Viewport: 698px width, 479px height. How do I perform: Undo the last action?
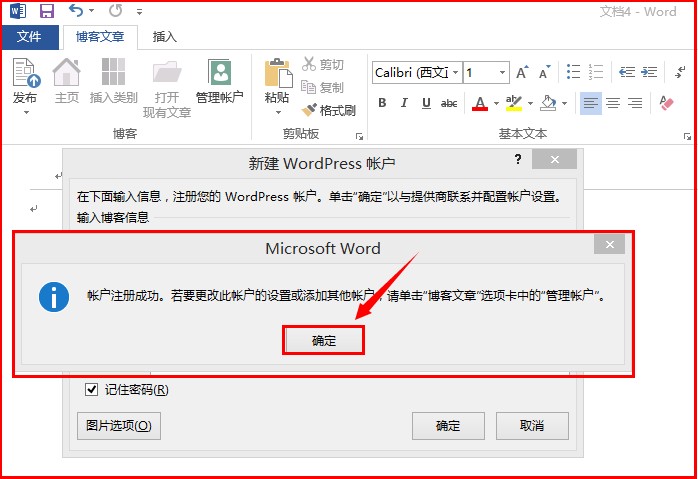click(x=76, y=11)
